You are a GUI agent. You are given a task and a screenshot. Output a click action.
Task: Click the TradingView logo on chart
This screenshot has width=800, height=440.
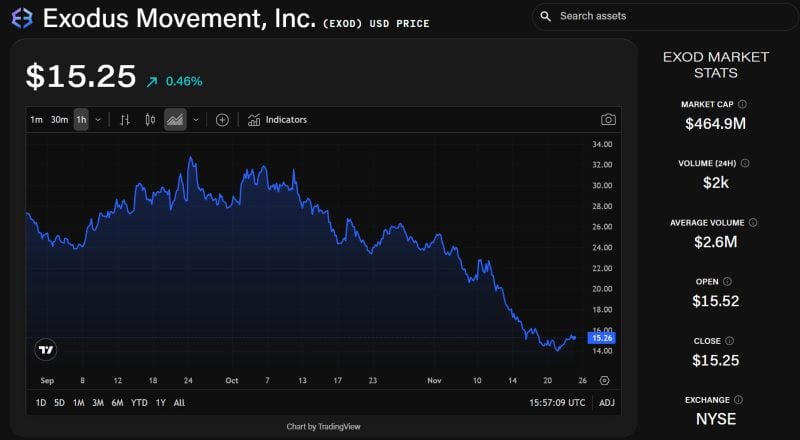coord(46,350)
